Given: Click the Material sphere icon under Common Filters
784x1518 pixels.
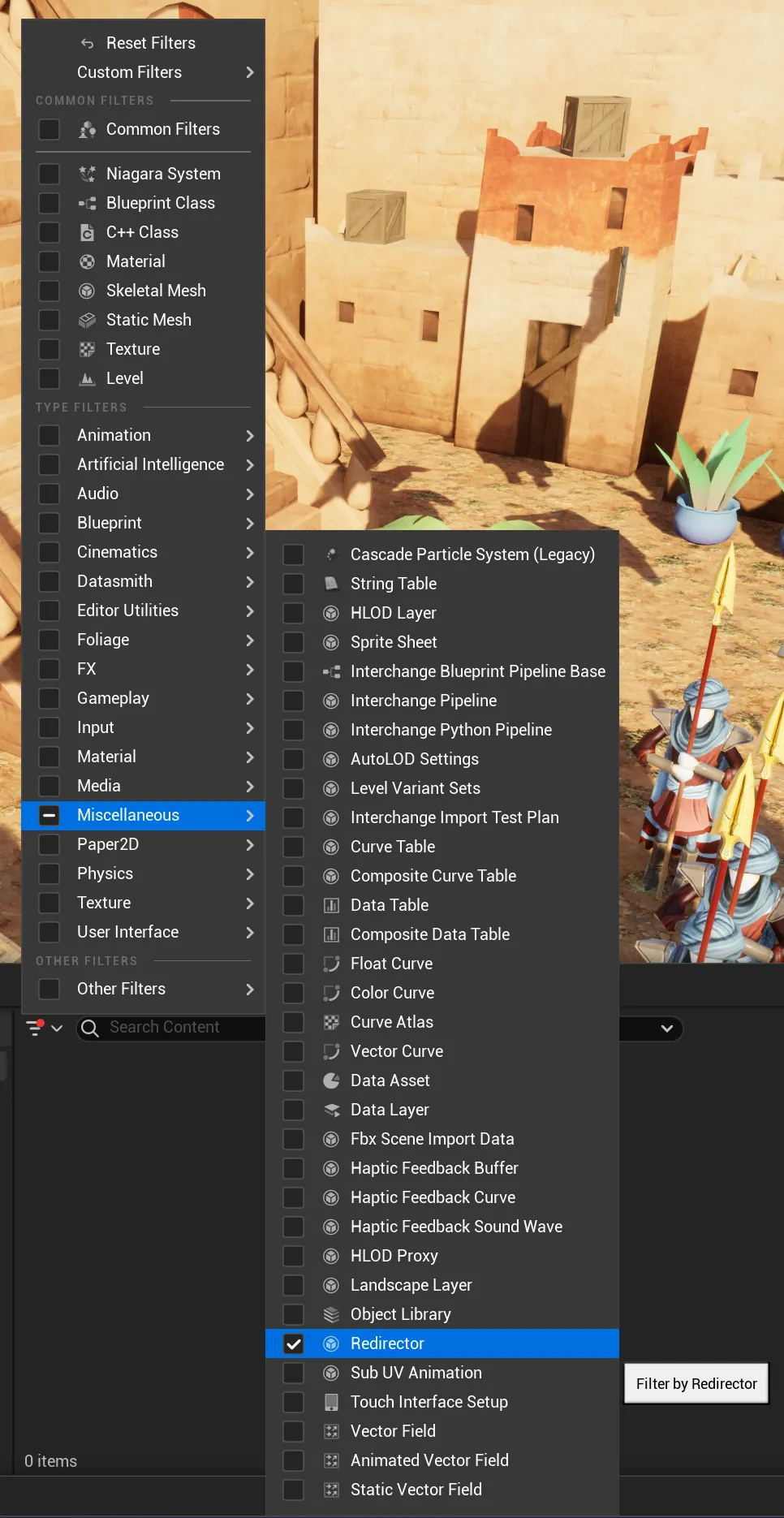Looking at the screenshot, I should click(x=88, y=261).
